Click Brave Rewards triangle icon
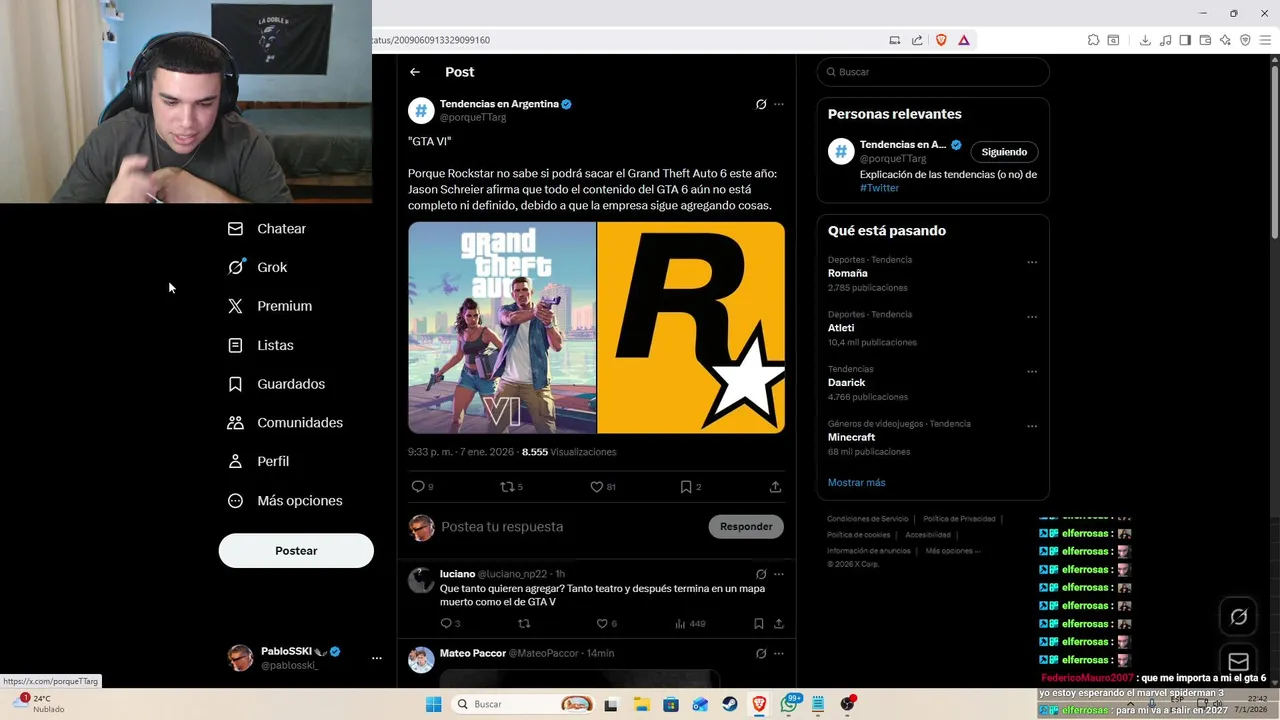Screen dimensions: 1280x720 point(964,40)
